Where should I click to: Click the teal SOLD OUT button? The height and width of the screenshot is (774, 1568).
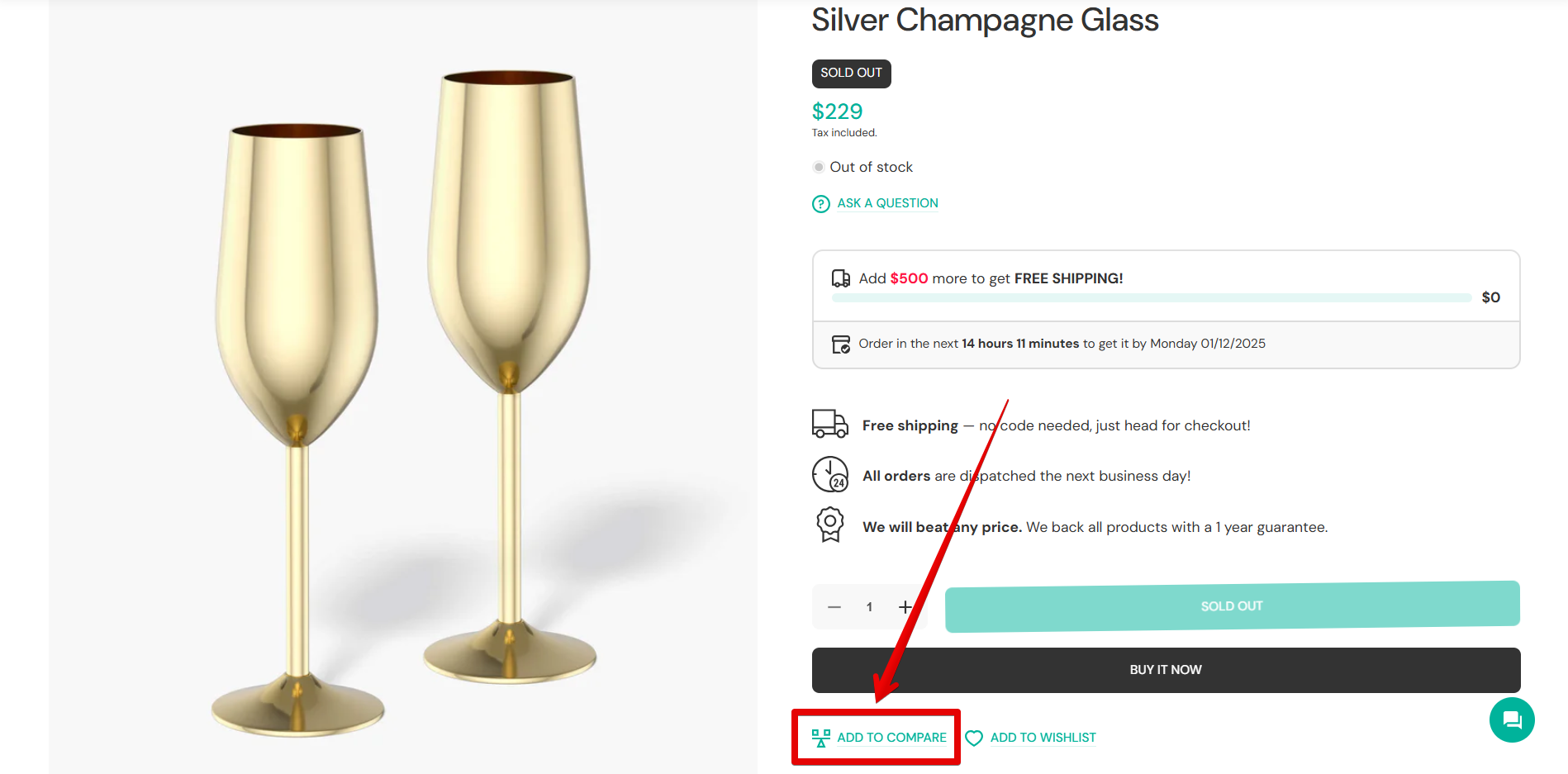coord(1231,606)
